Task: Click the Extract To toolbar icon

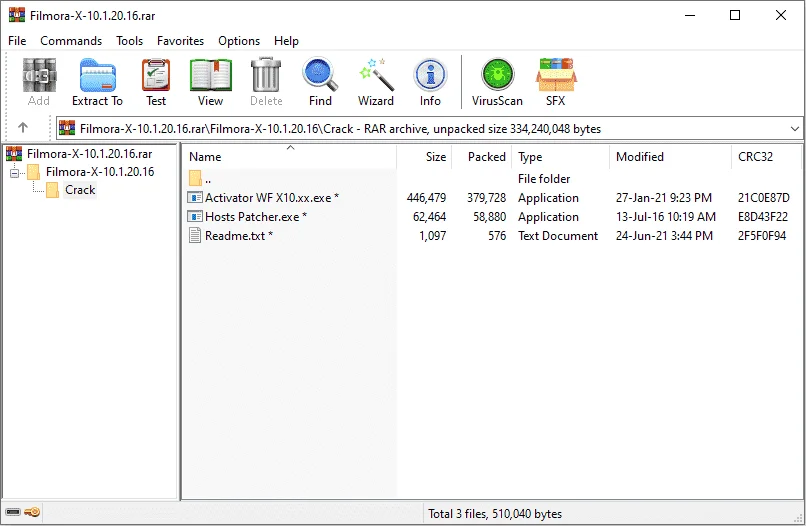Action: coord(98,76)
